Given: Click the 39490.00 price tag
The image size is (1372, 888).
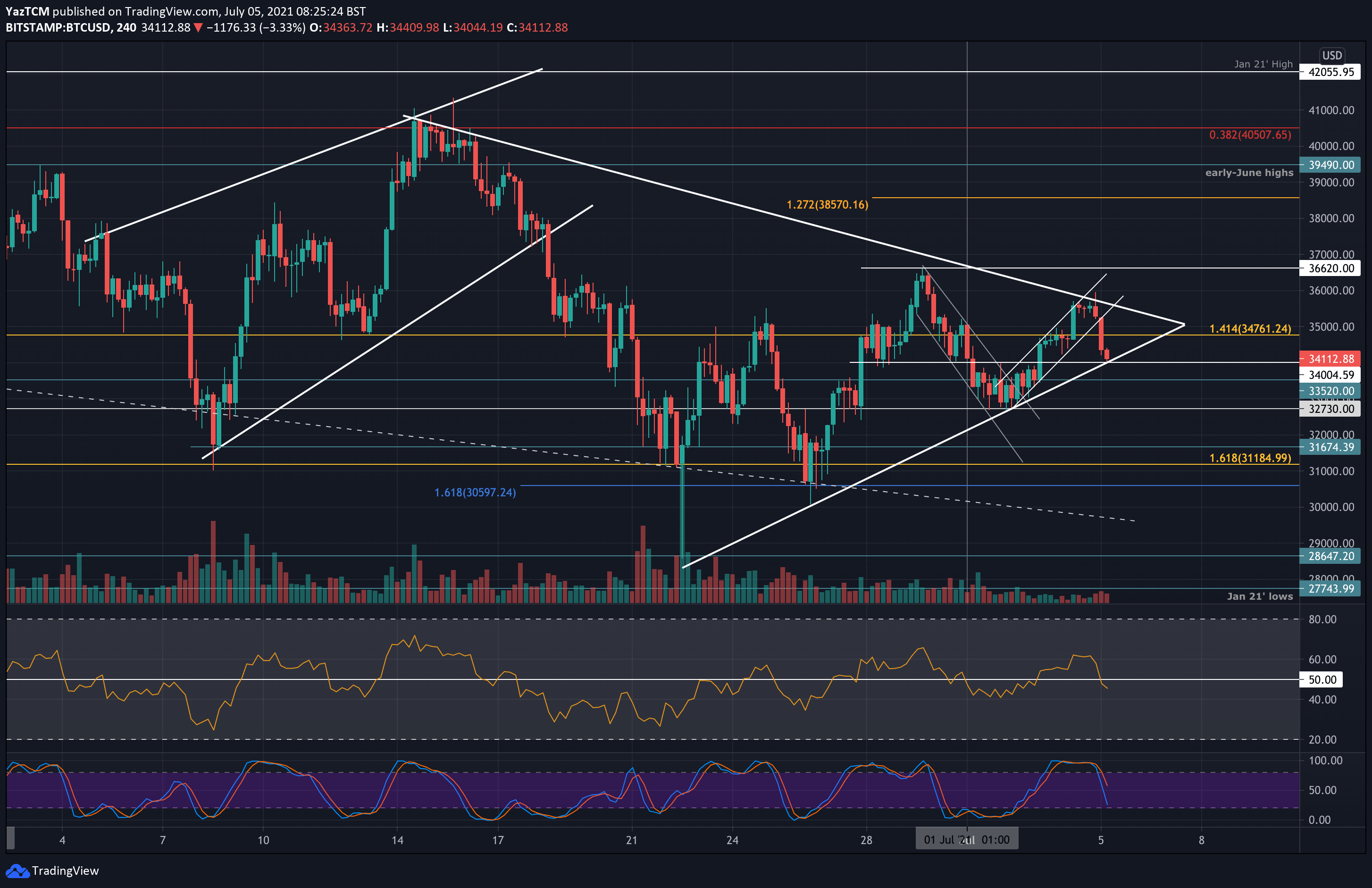Looking at the screenshot, I should tap(1330, 165).
